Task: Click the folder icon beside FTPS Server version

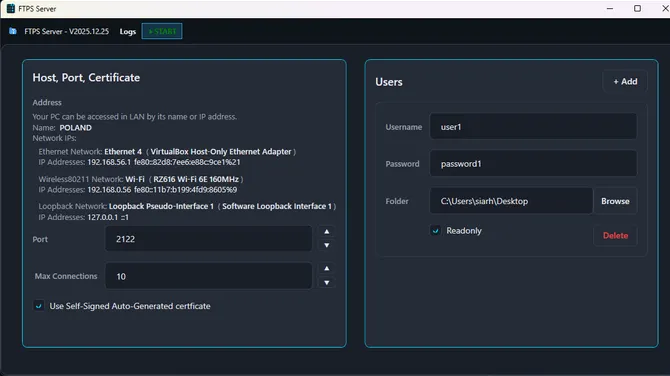Action: [13, 31]
